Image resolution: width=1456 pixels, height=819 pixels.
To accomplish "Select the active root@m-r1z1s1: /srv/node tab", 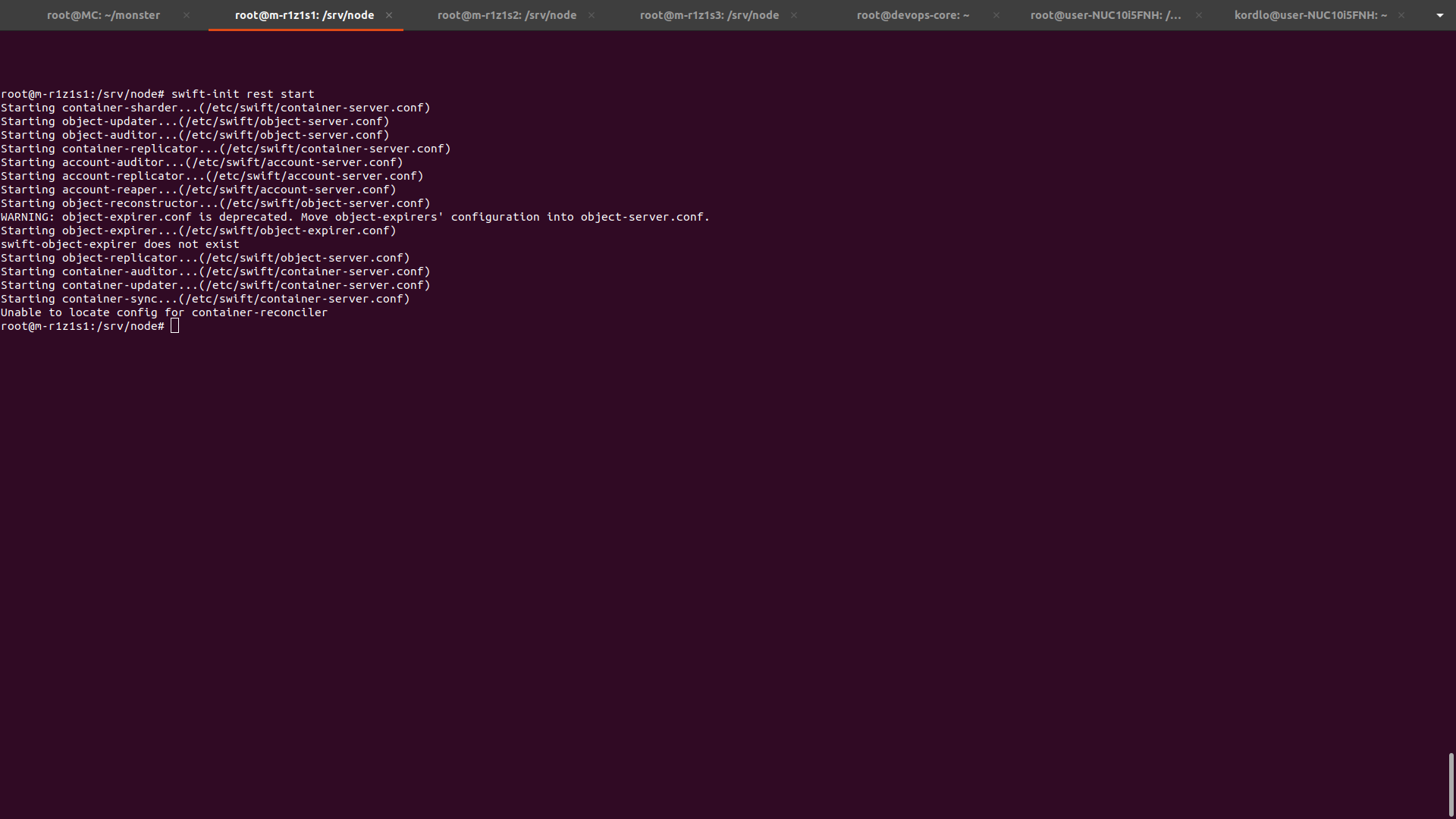I will tap(304, 15).
